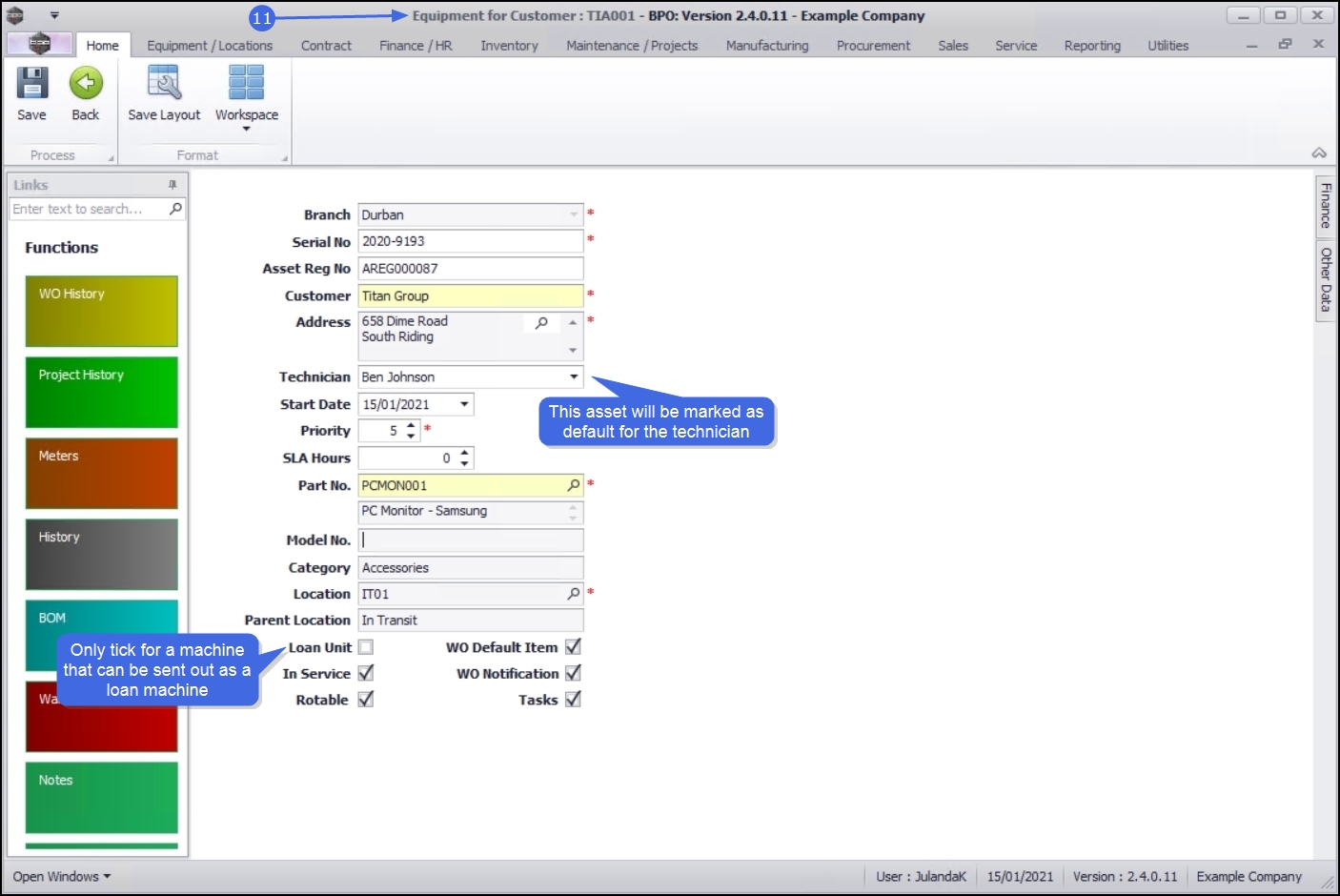Viewport: 1340px width, 896px height.
Task: Untick the WO Notification checkbox
Action: tap(573, 673)
